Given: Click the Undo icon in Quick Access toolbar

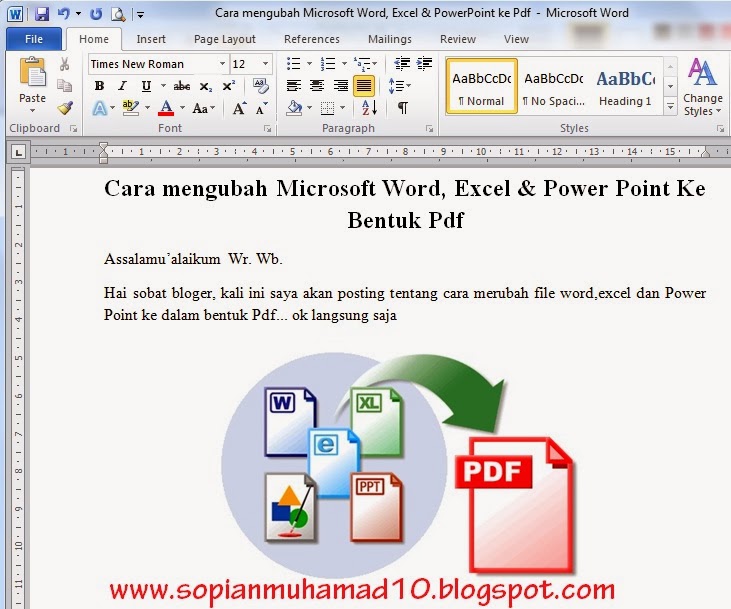Looking at the screenshot, I should [x=63, y=14].
